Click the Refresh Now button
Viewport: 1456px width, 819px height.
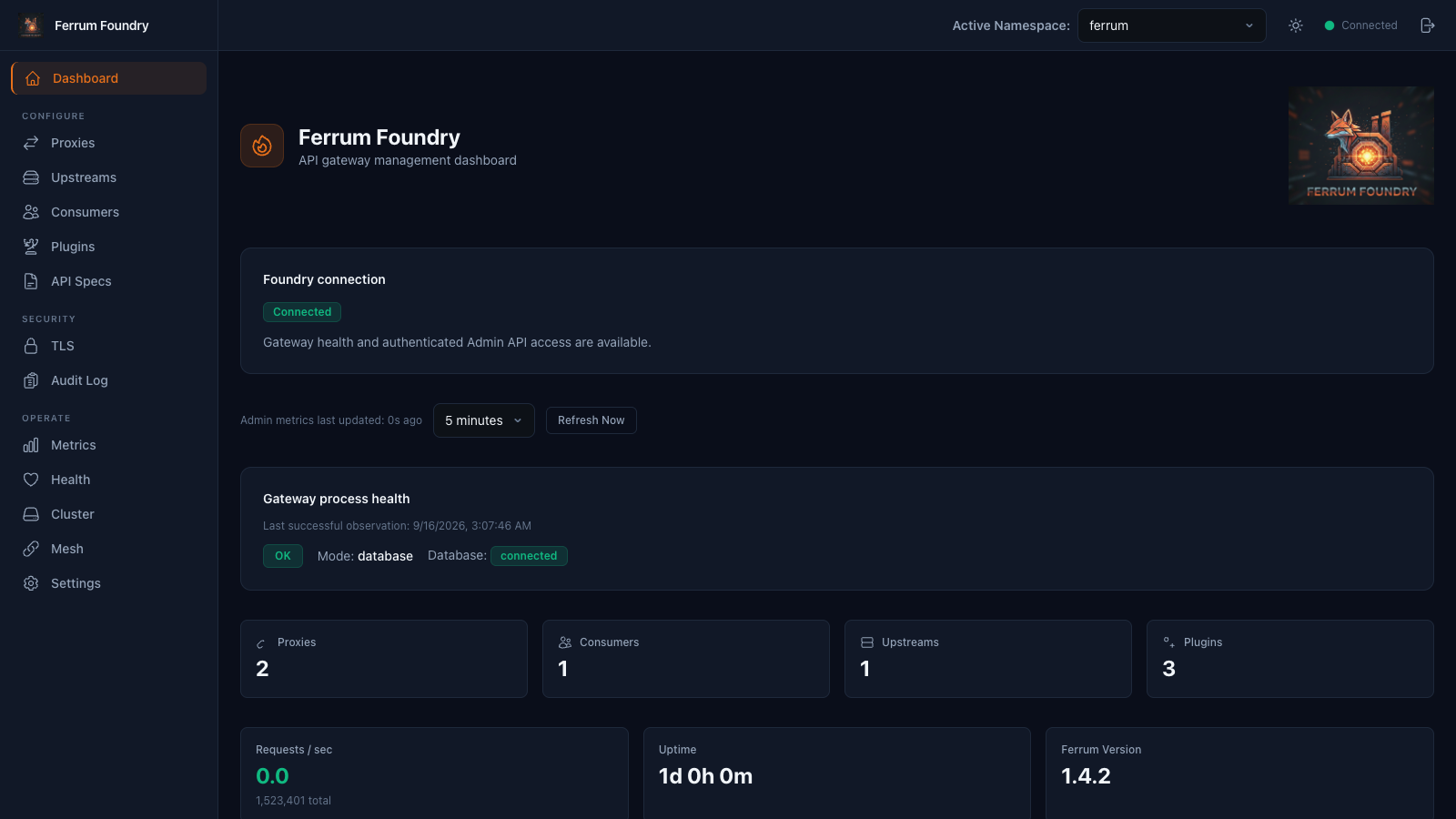pos(591,420)
